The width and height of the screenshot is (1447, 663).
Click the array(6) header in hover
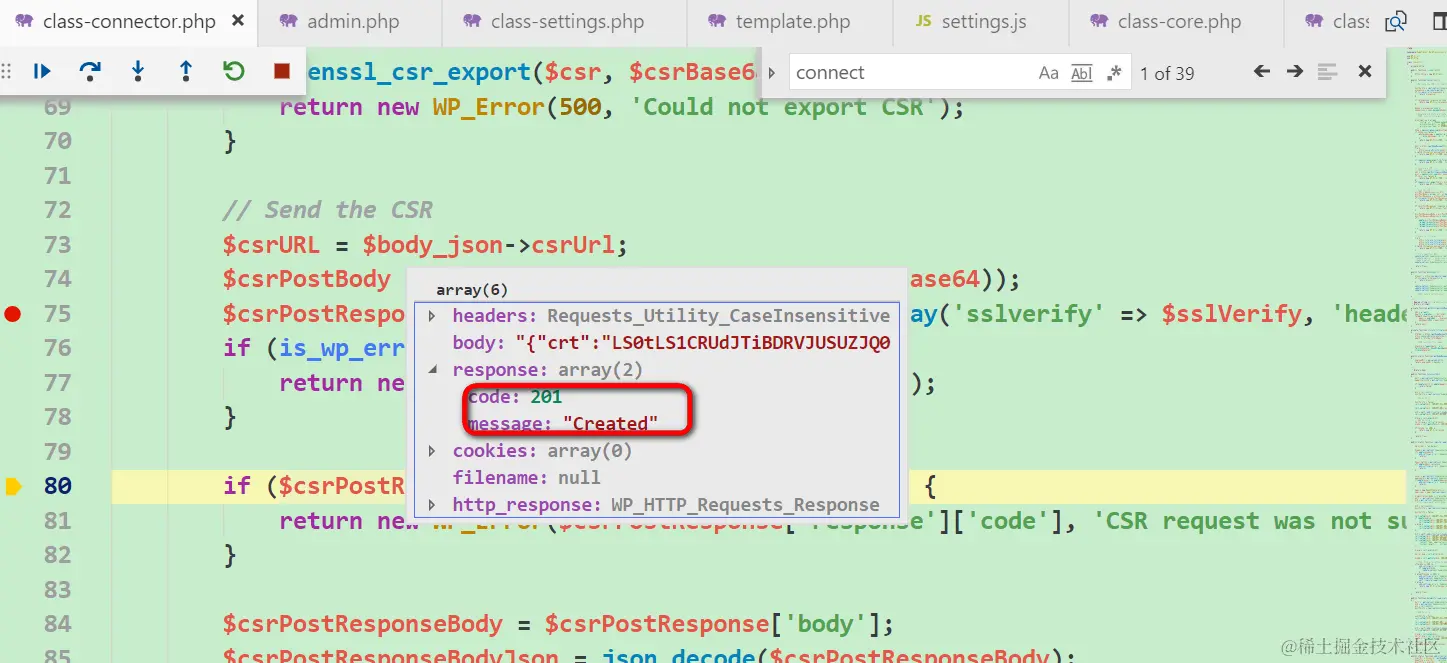tap(472, 290)
